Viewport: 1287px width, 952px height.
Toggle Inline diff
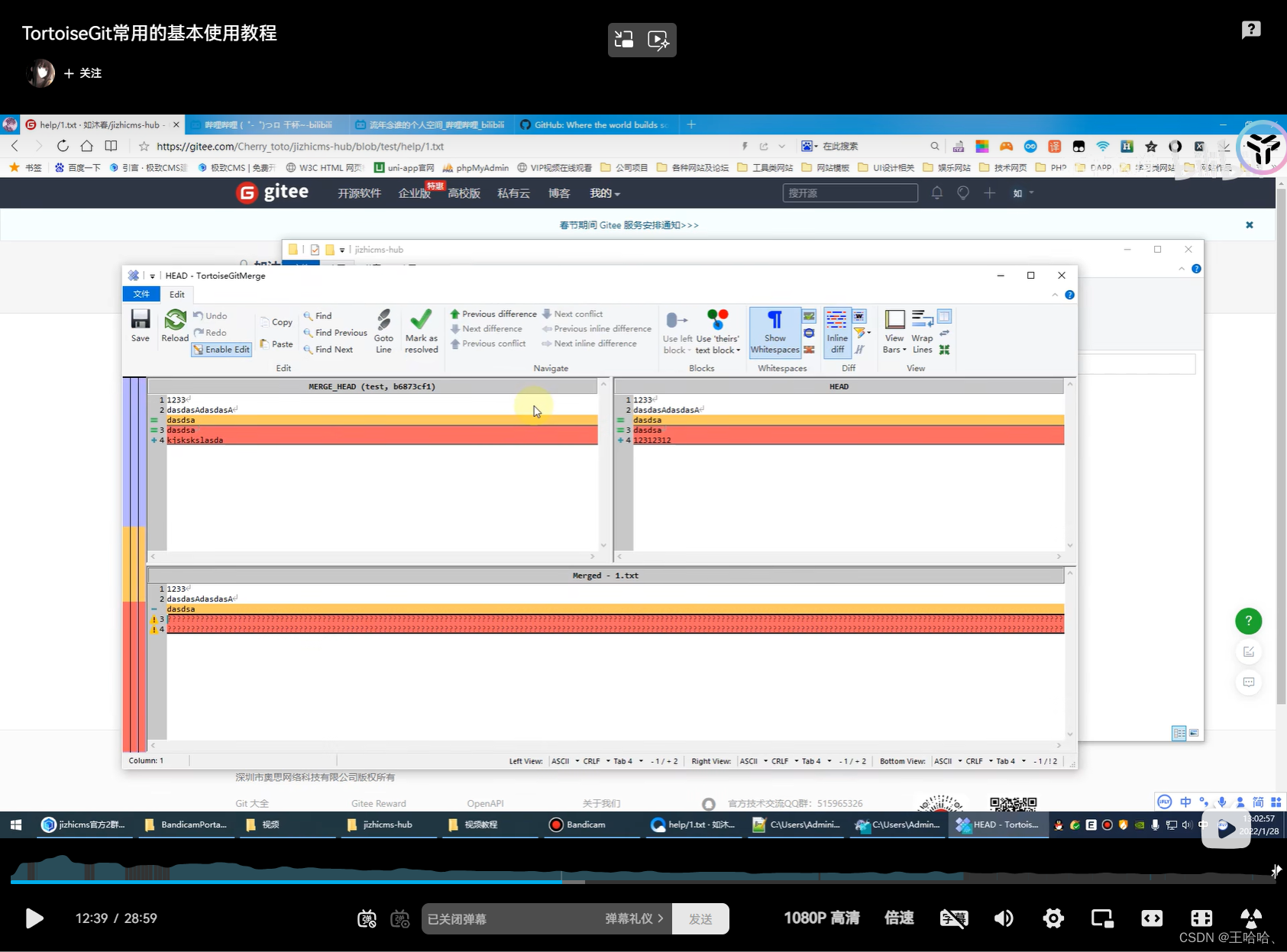tap(837, 331)
